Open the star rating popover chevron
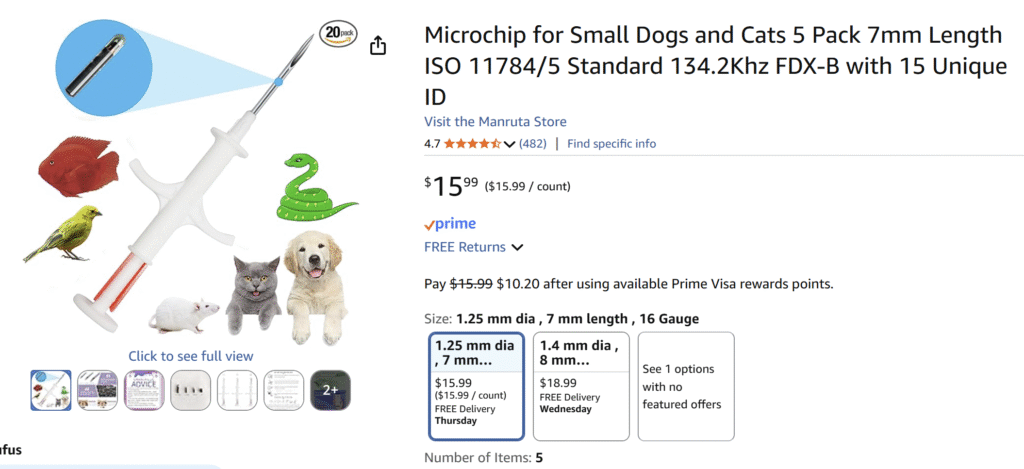The height and width of the screenshot is (469, 1024). (x=510, y=144)
